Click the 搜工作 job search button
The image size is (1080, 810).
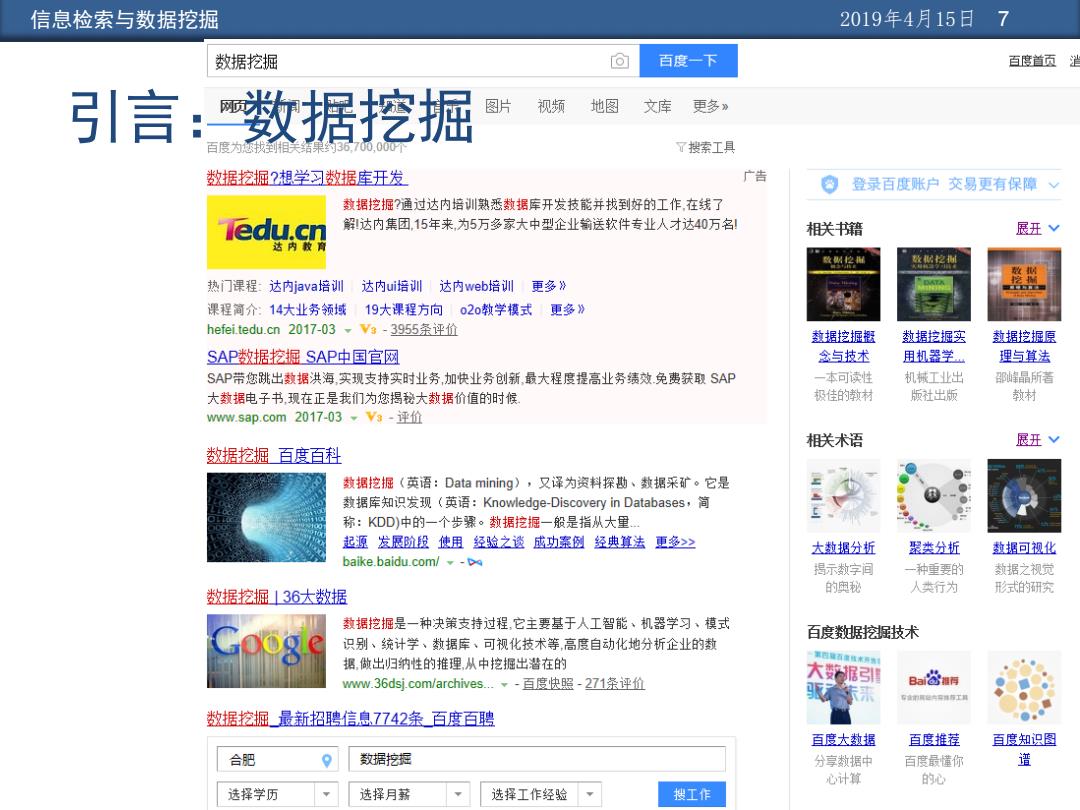tap(692, 794)
